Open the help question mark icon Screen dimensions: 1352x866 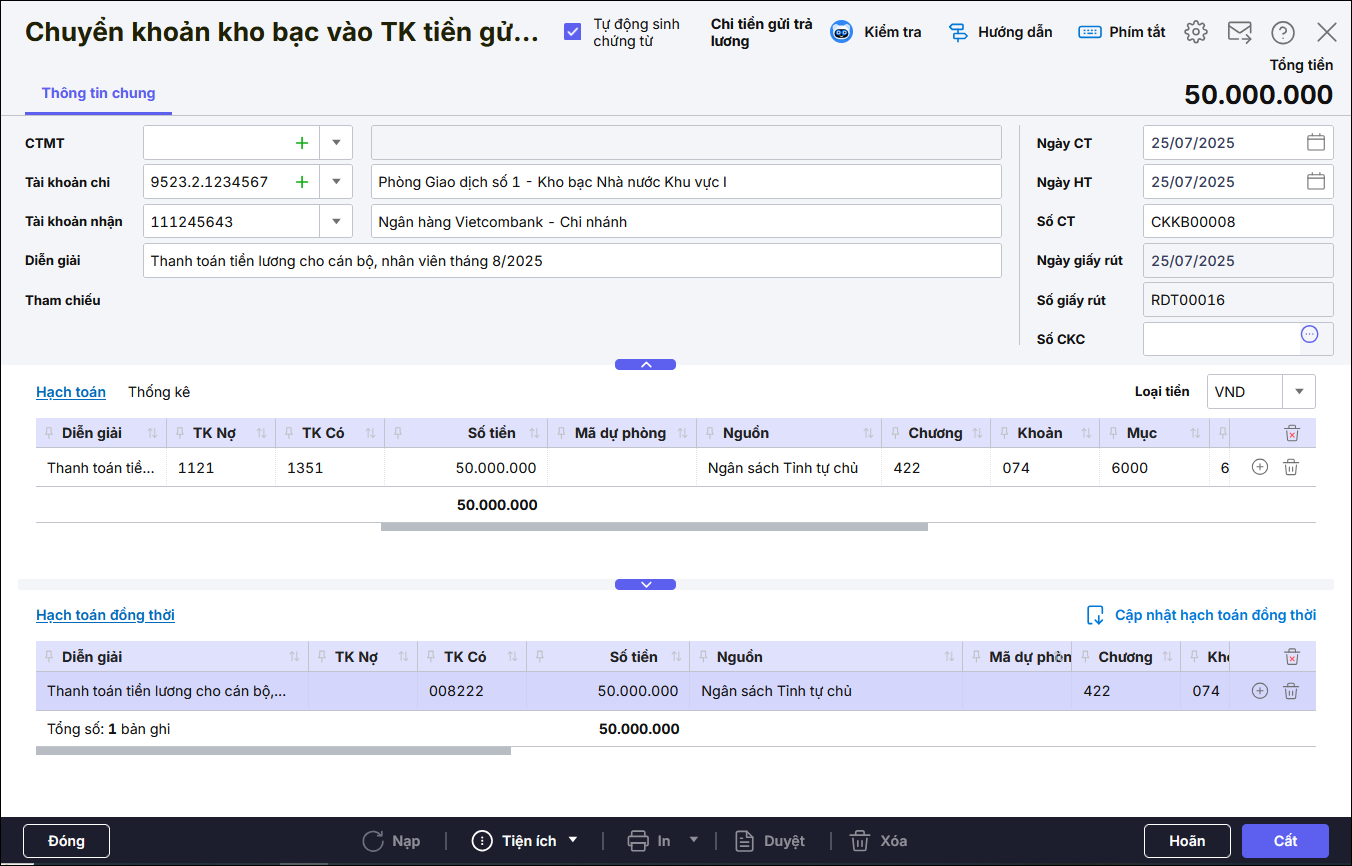pyautogui.click(x=1283, y=32)
